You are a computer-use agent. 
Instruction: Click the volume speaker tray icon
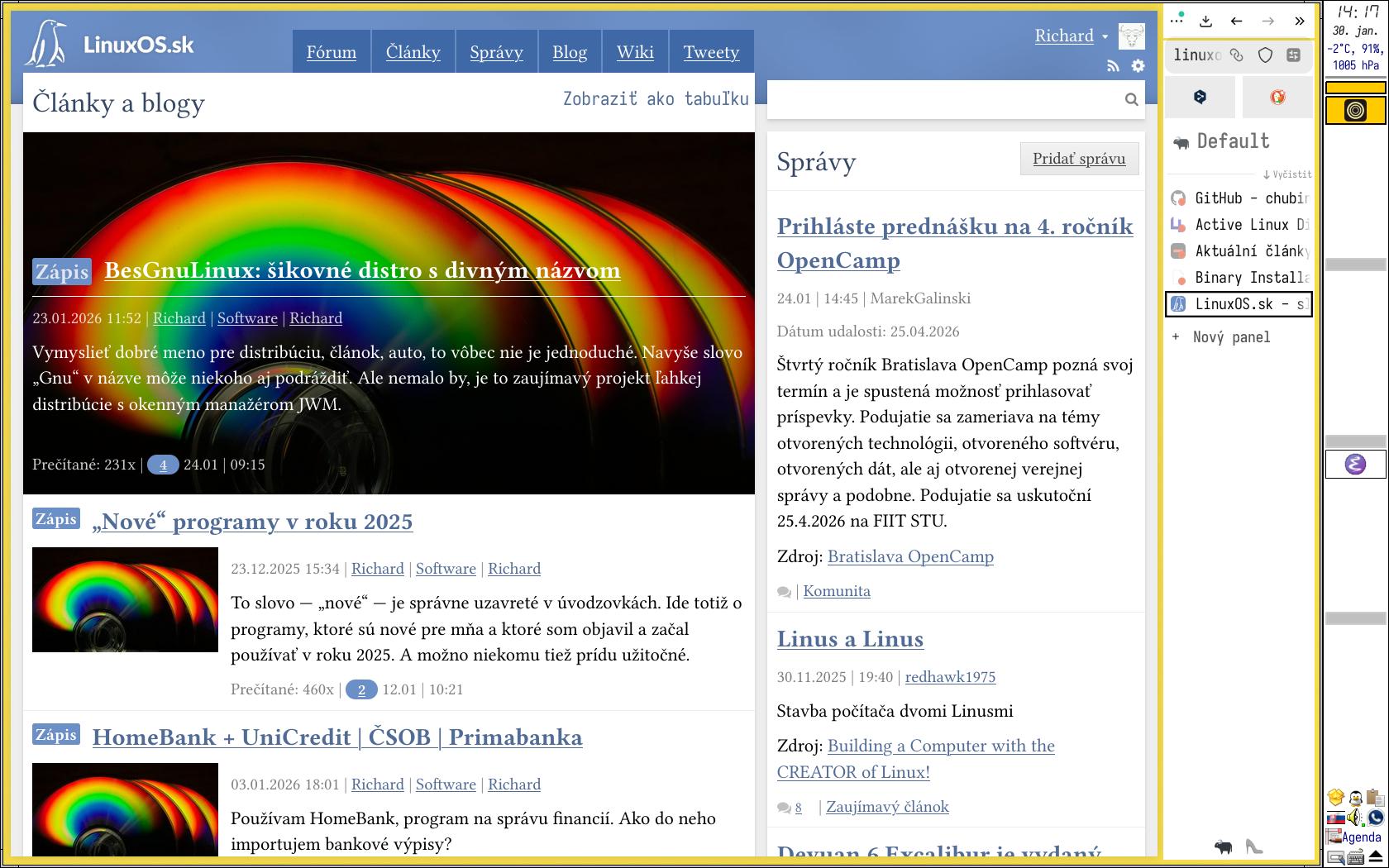click(x=1354, y=818)
